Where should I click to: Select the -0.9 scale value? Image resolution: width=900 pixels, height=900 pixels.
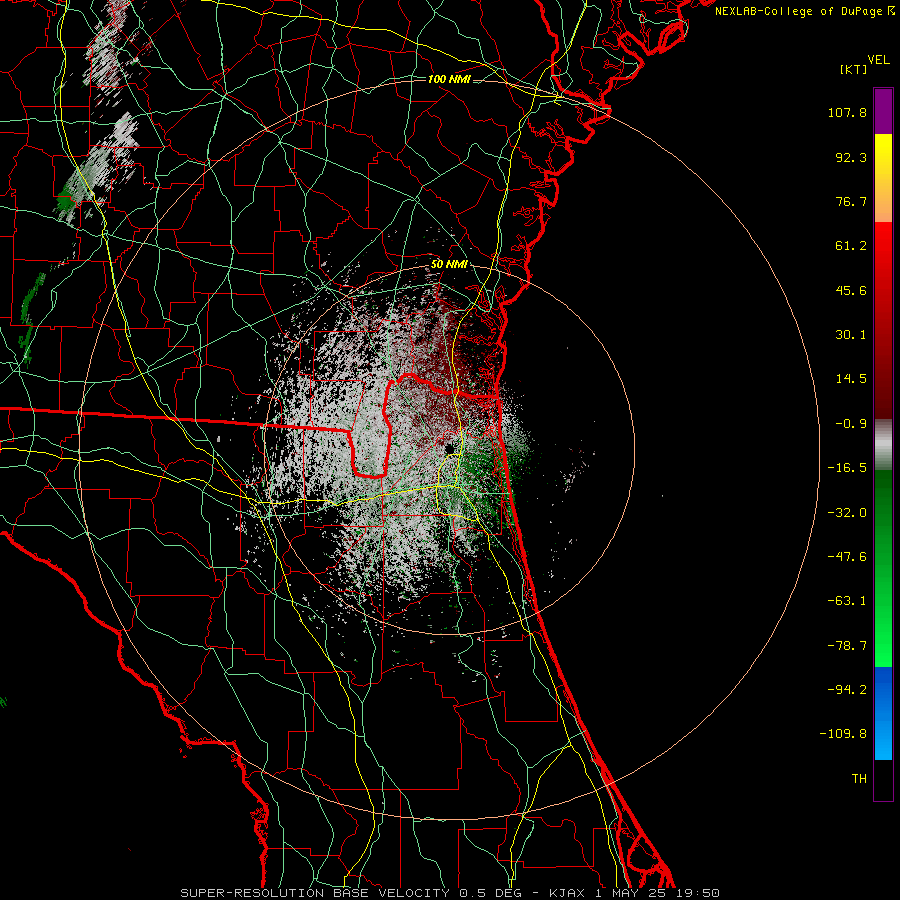tap(851, 424)
